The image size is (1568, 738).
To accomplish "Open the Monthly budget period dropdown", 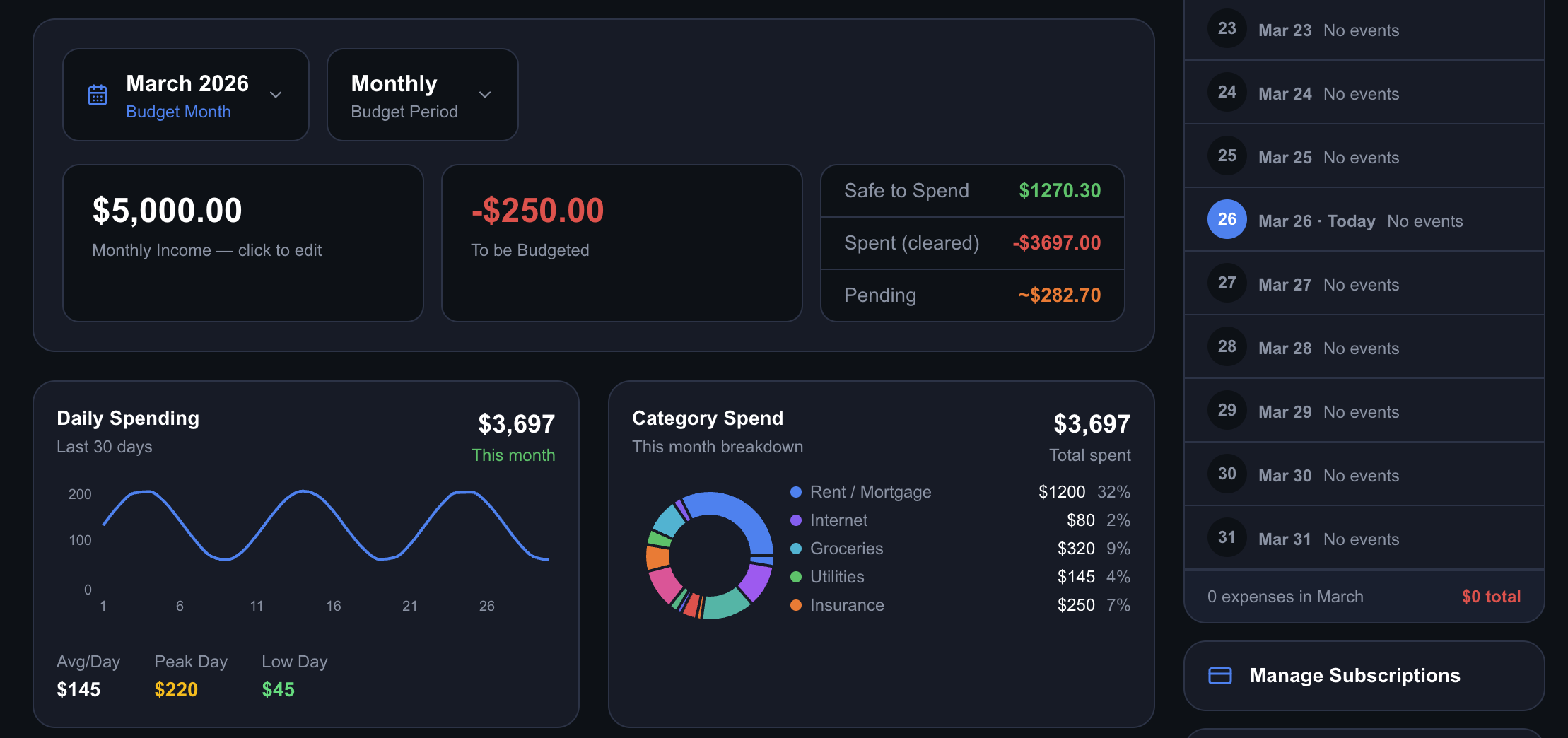I will click(x=422, y=95).
